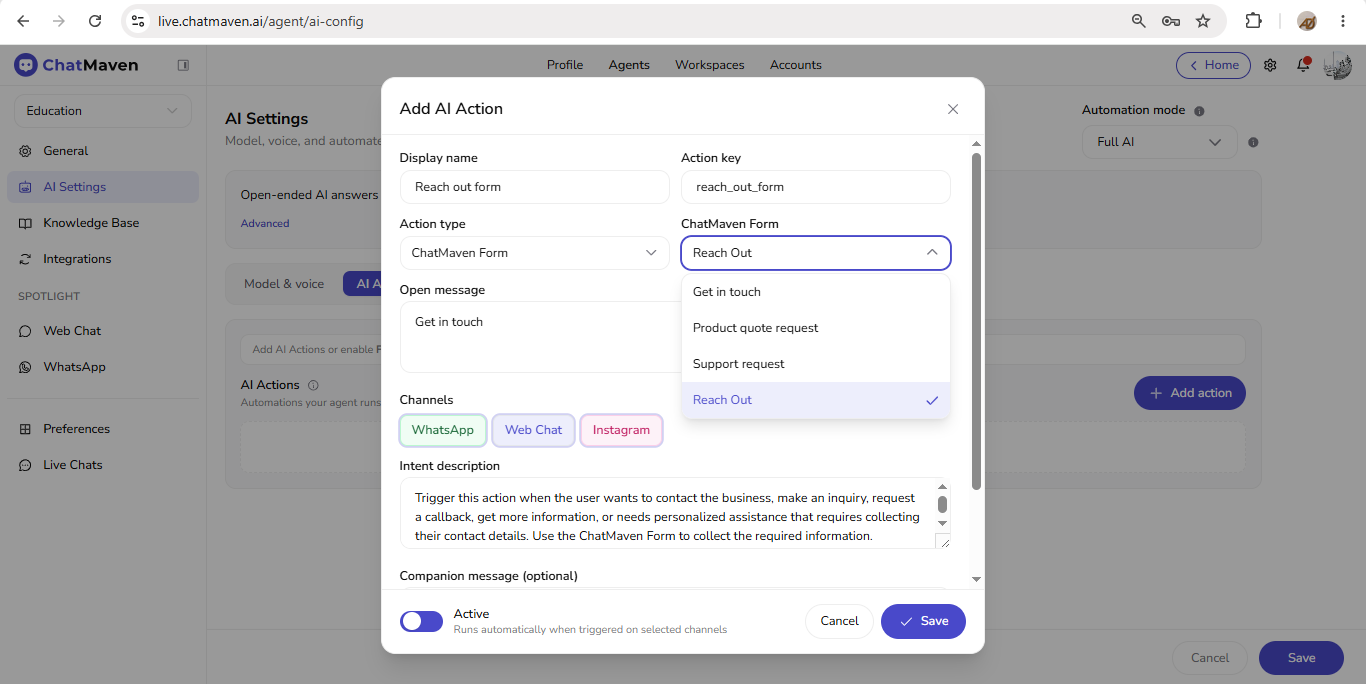Click the Open message text area
The width and height of the screenshot is (1366, 684).
point(540,338)
